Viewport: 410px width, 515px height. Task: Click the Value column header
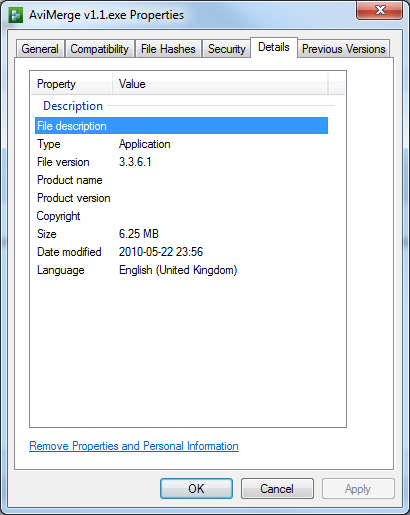click(x=220, y=84)
